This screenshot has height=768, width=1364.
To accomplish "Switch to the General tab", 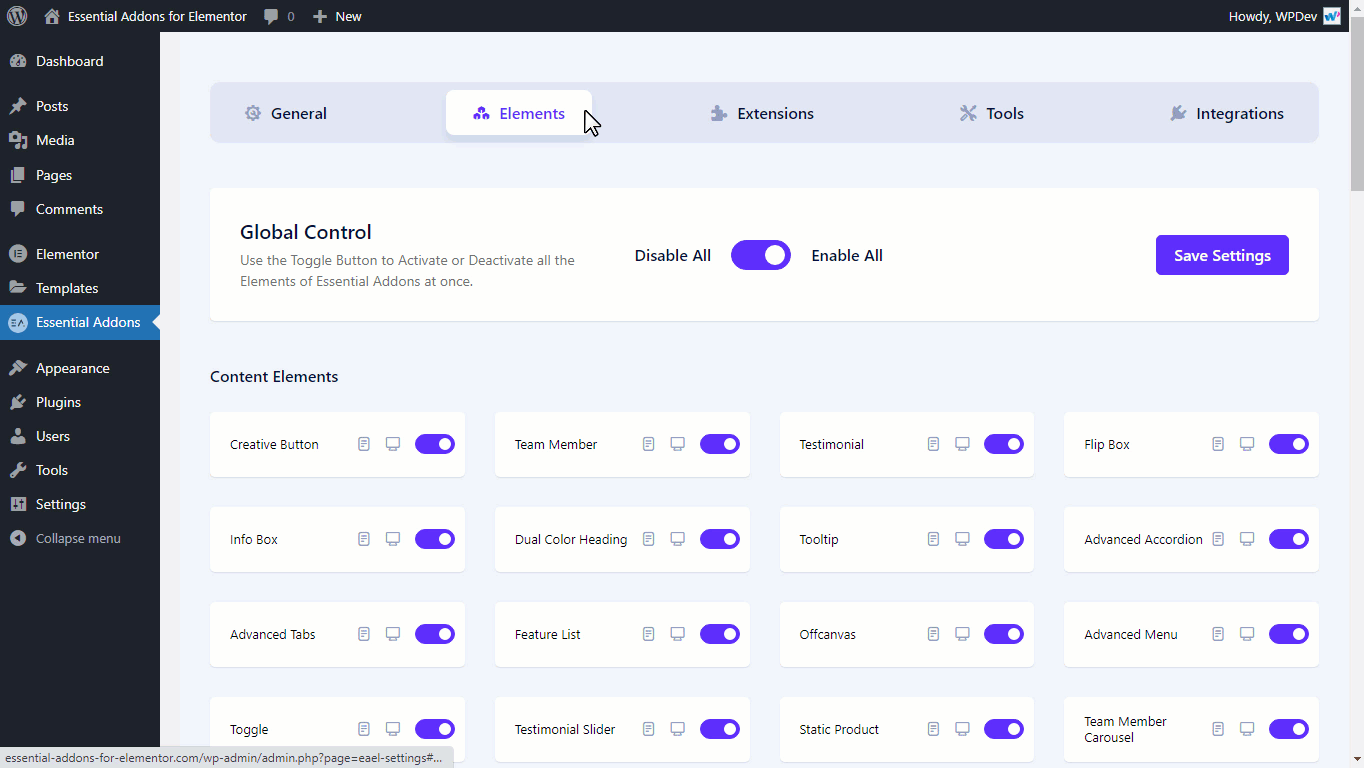I will (286, 113).
